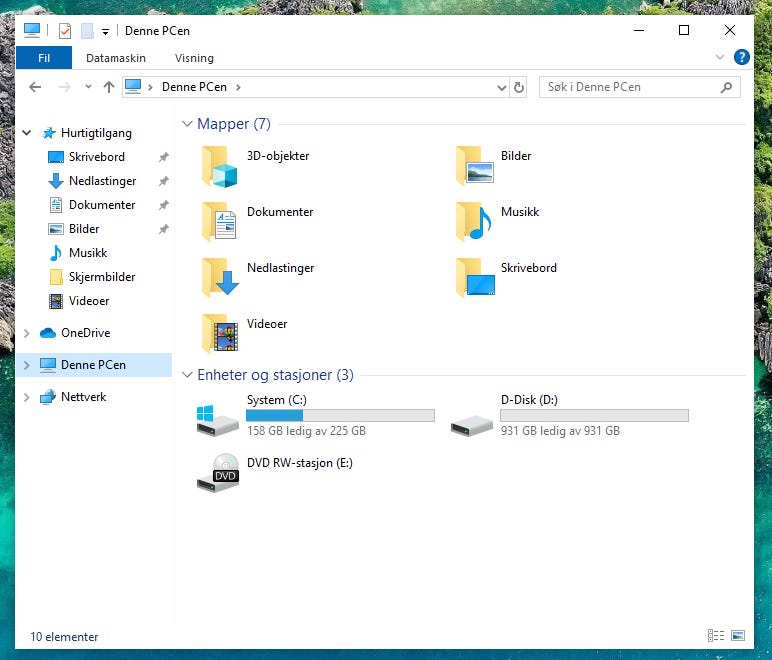Open the Videoer folder icon
Viewport: 772px width, 660px height.
point(220,334)
